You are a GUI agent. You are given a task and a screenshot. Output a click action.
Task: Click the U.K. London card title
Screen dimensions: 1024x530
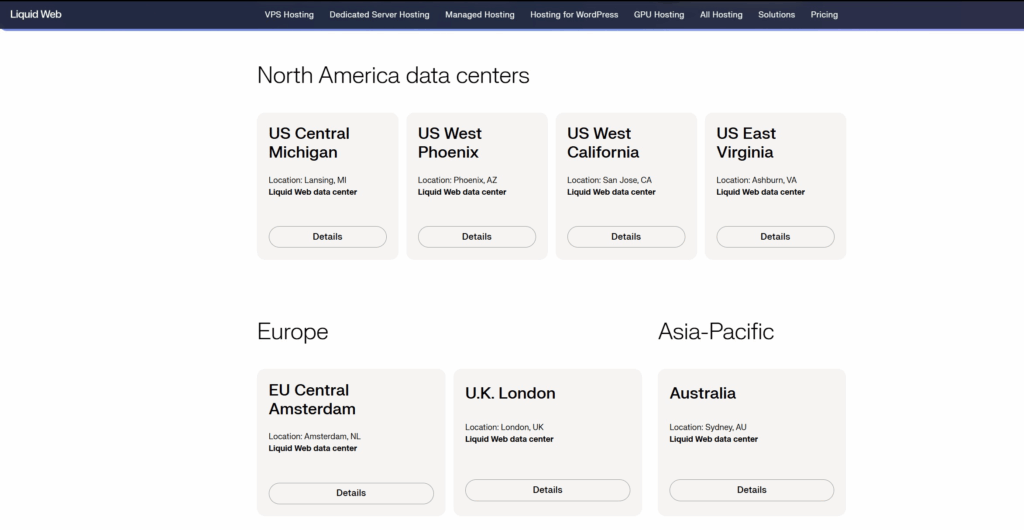510,393
